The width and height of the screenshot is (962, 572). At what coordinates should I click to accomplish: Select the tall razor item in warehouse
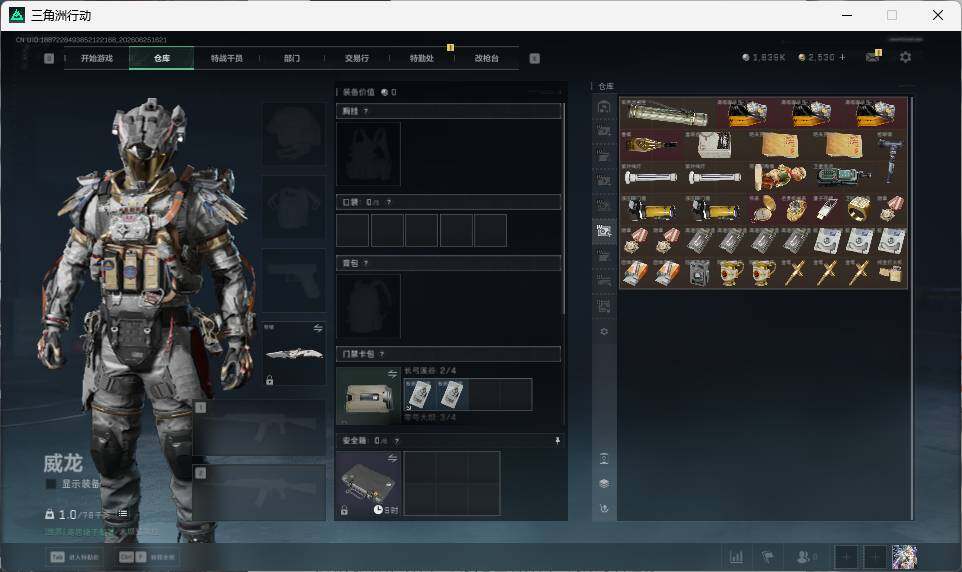pyautogui.click(x=890, y=161)
